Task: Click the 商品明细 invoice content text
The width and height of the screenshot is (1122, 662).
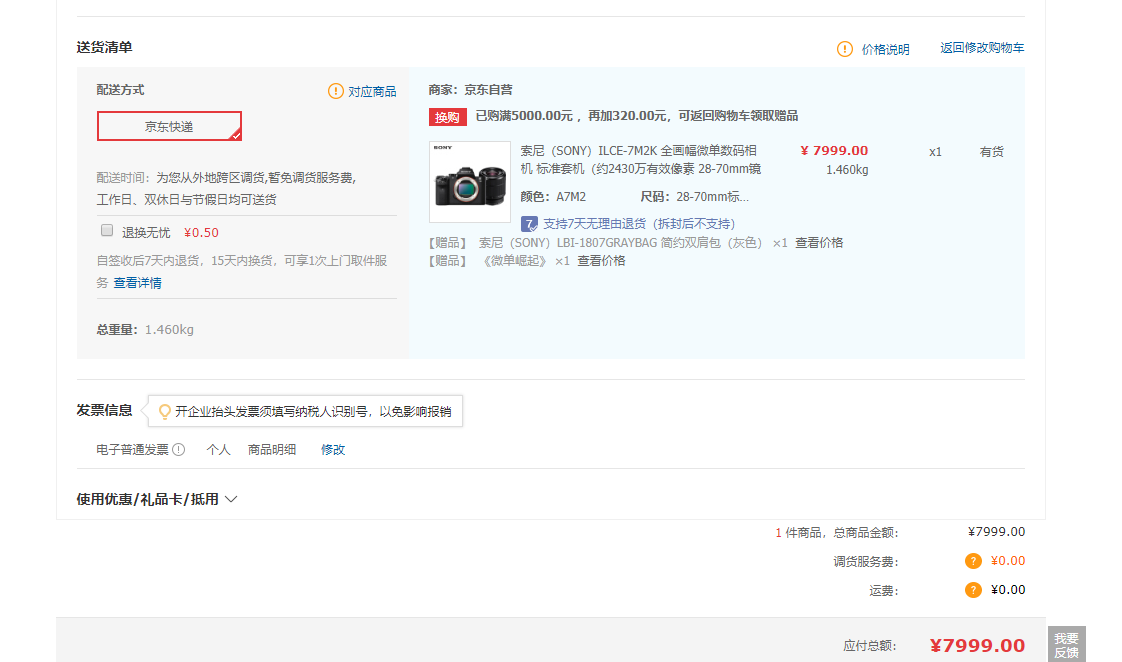Action: click(x=272, y=449)
